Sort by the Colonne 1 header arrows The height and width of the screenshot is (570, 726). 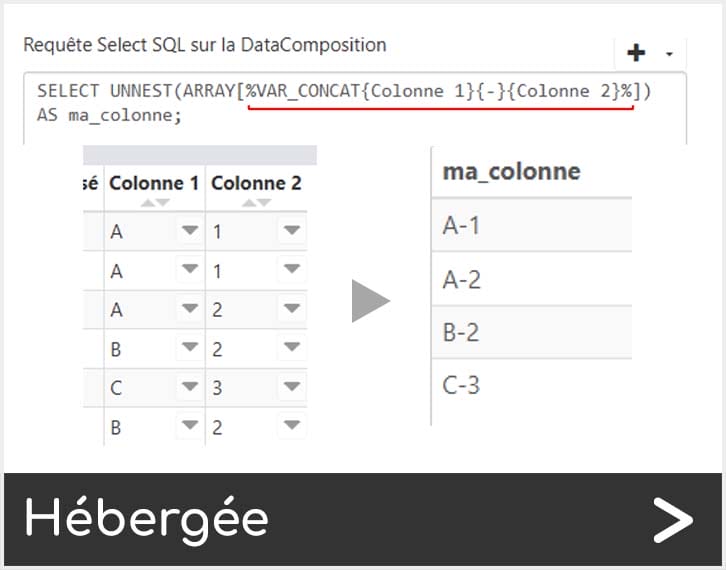[x=154, y=203]
